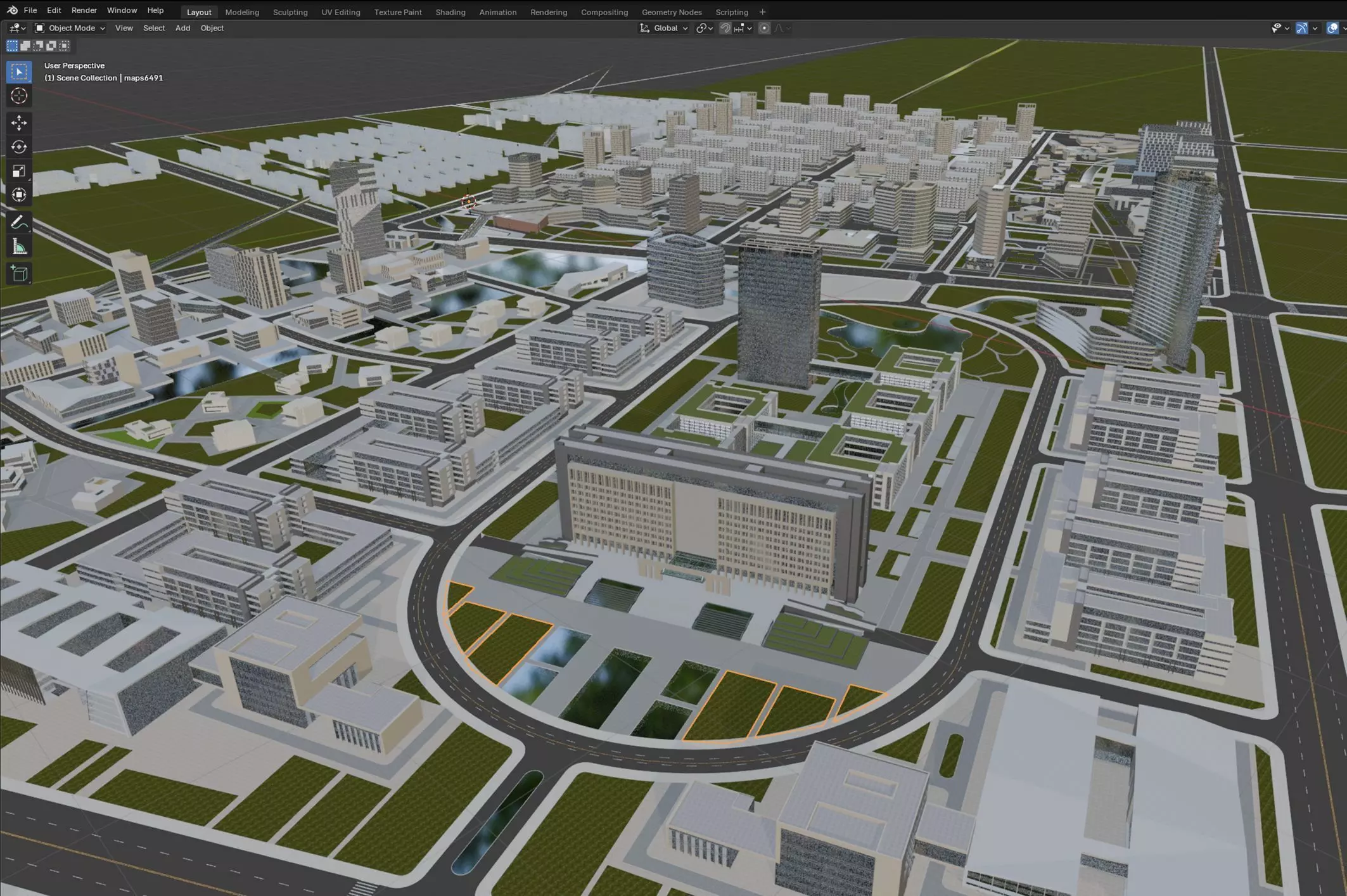Switch to the Modeling workspace tab
1347x896 pixels.
242,12
